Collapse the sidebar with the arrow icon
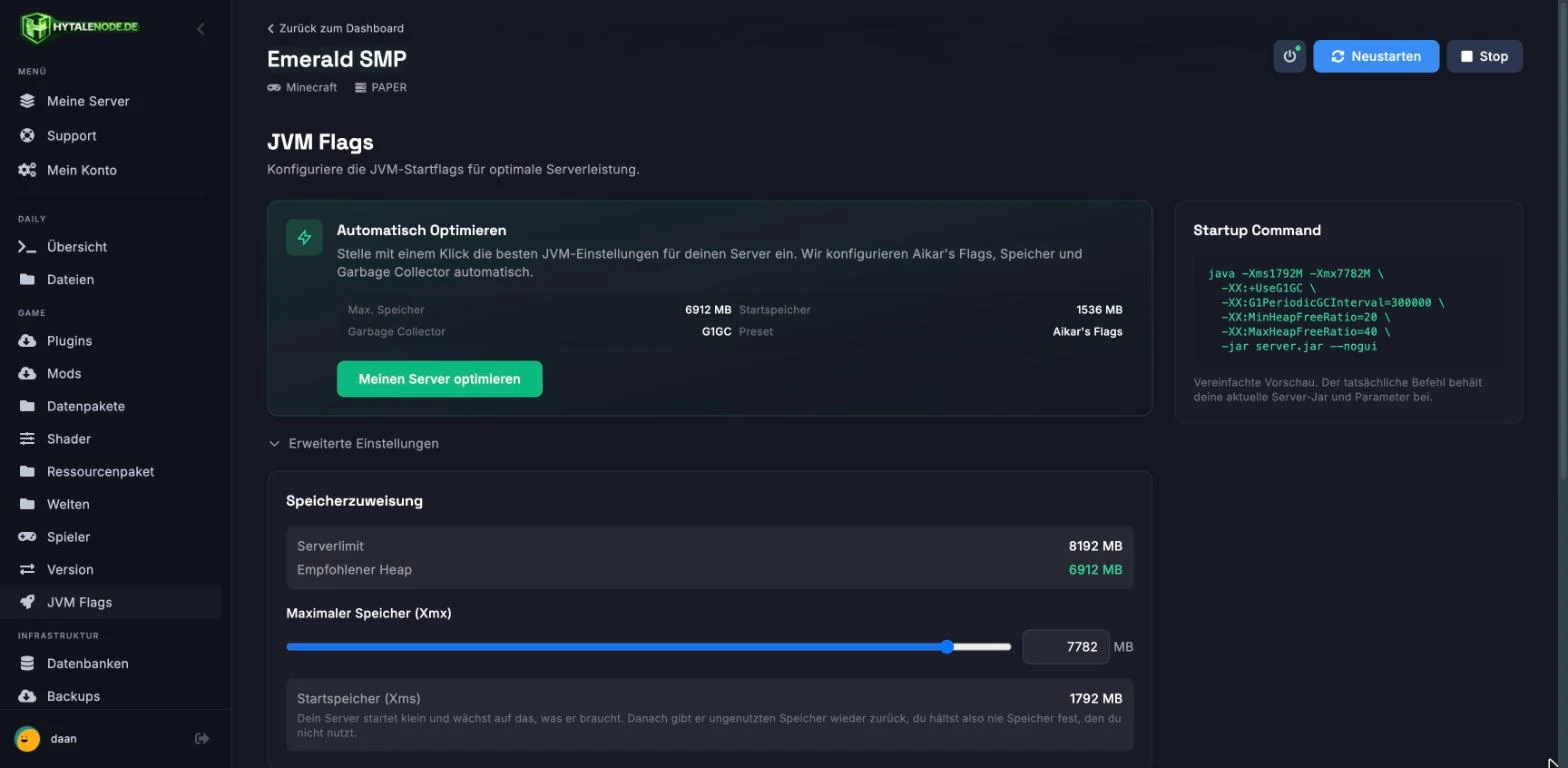Image resolution: width=1568 pixels, height=768 pixels. click(x=200, y=29)
